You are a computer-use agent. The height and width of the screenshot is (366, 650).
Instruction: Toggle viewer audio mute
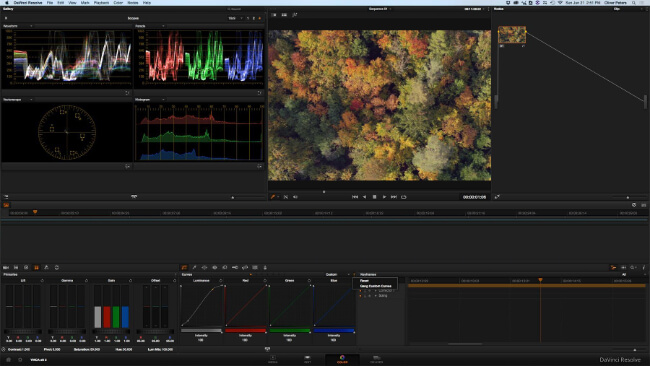tap(296, 197)
